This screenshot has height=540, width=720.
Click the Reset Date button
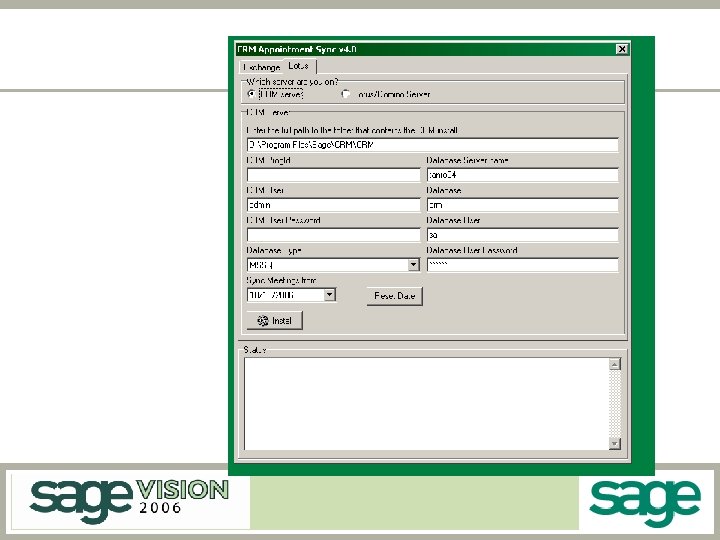coord(394,296)
